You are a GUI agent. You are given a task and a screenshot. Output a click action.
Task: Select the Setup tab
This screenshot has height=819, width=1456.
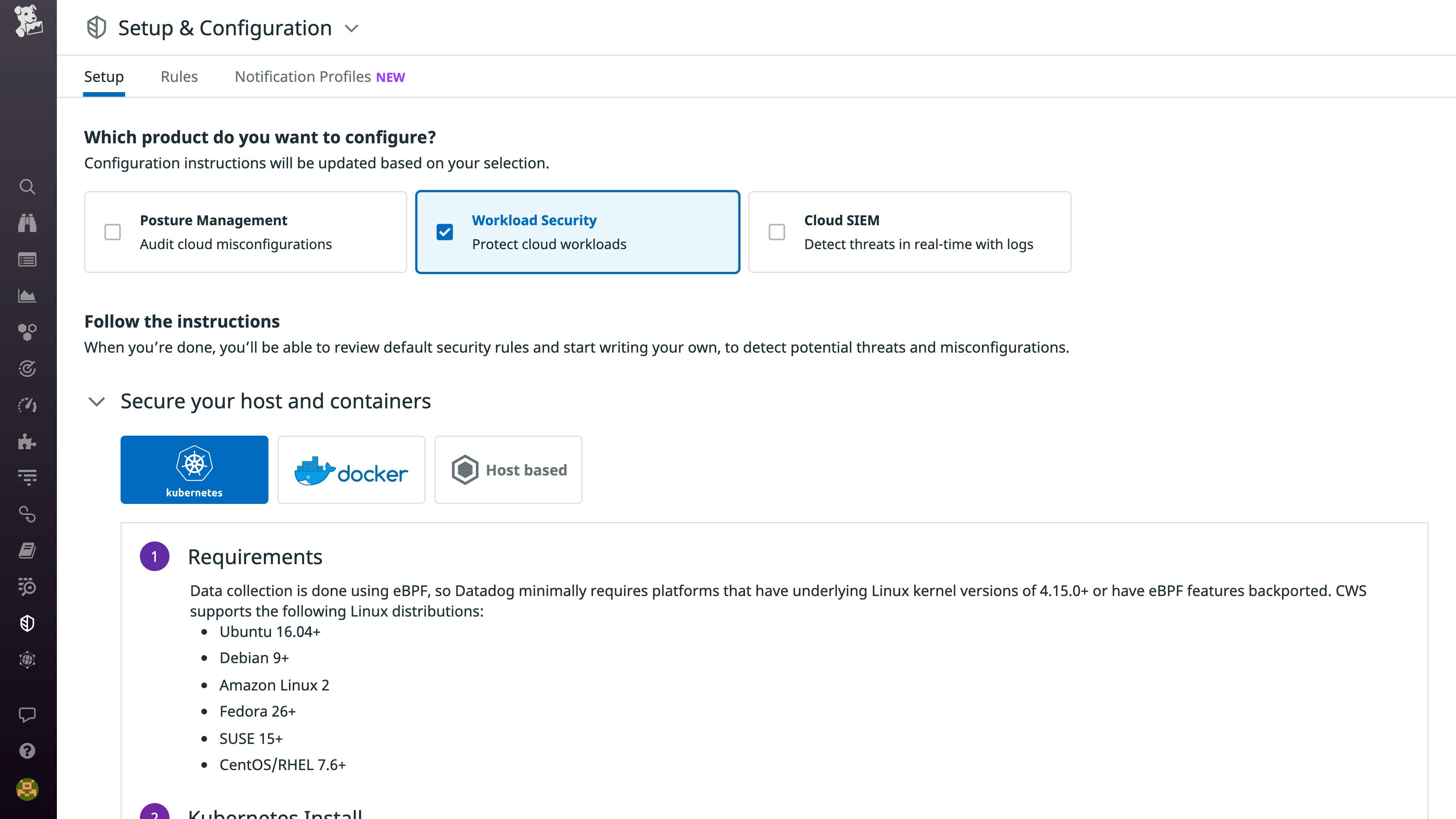click(x=104, y=77)
